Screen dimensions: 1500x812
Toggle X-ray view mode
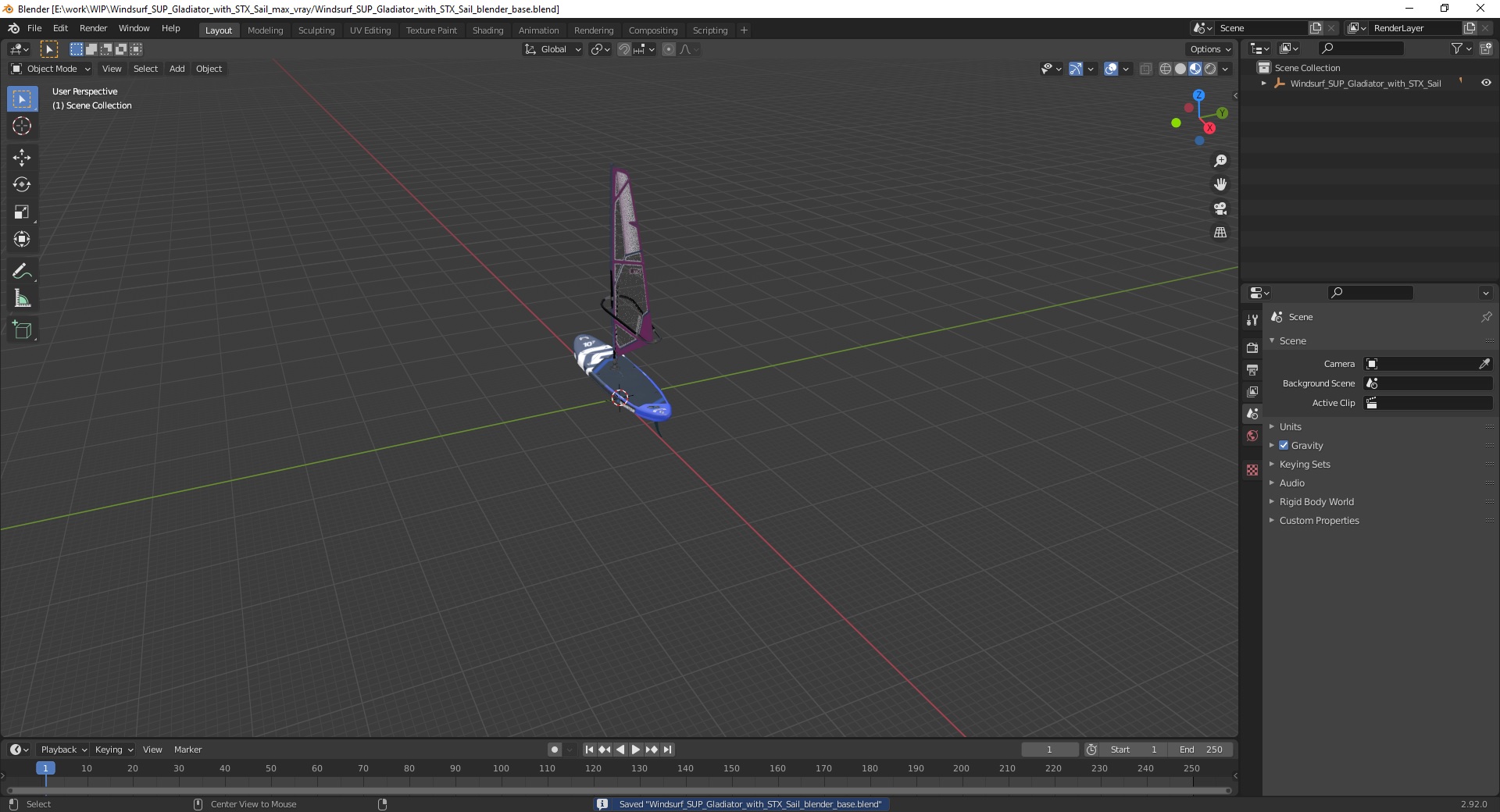tap(1146, 69)
